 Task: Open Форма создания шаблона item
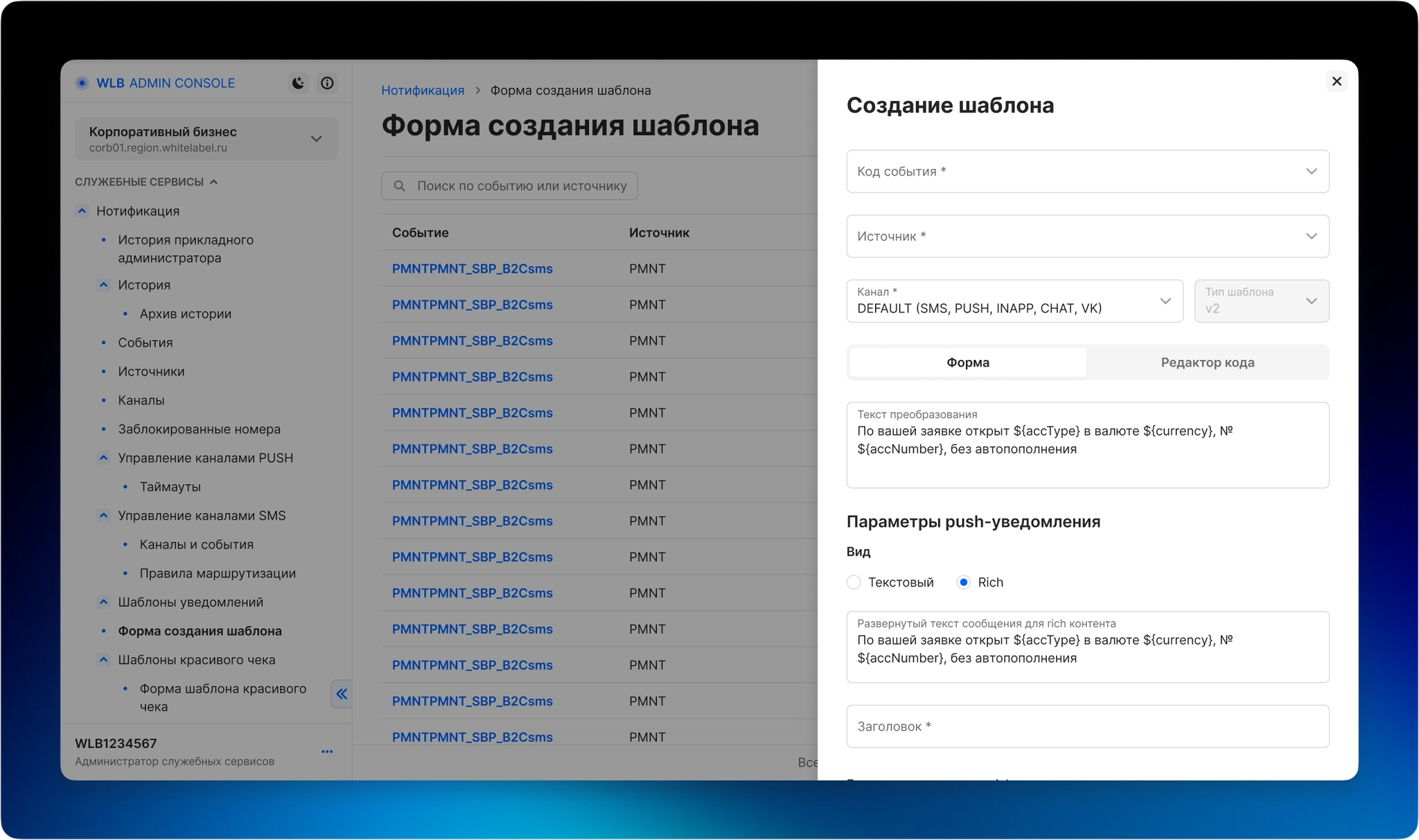[200, 631]
